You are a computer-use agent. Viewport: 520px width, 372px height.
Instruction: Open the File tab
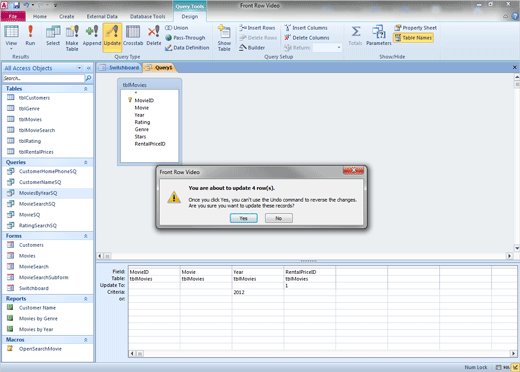pos(13,16)
